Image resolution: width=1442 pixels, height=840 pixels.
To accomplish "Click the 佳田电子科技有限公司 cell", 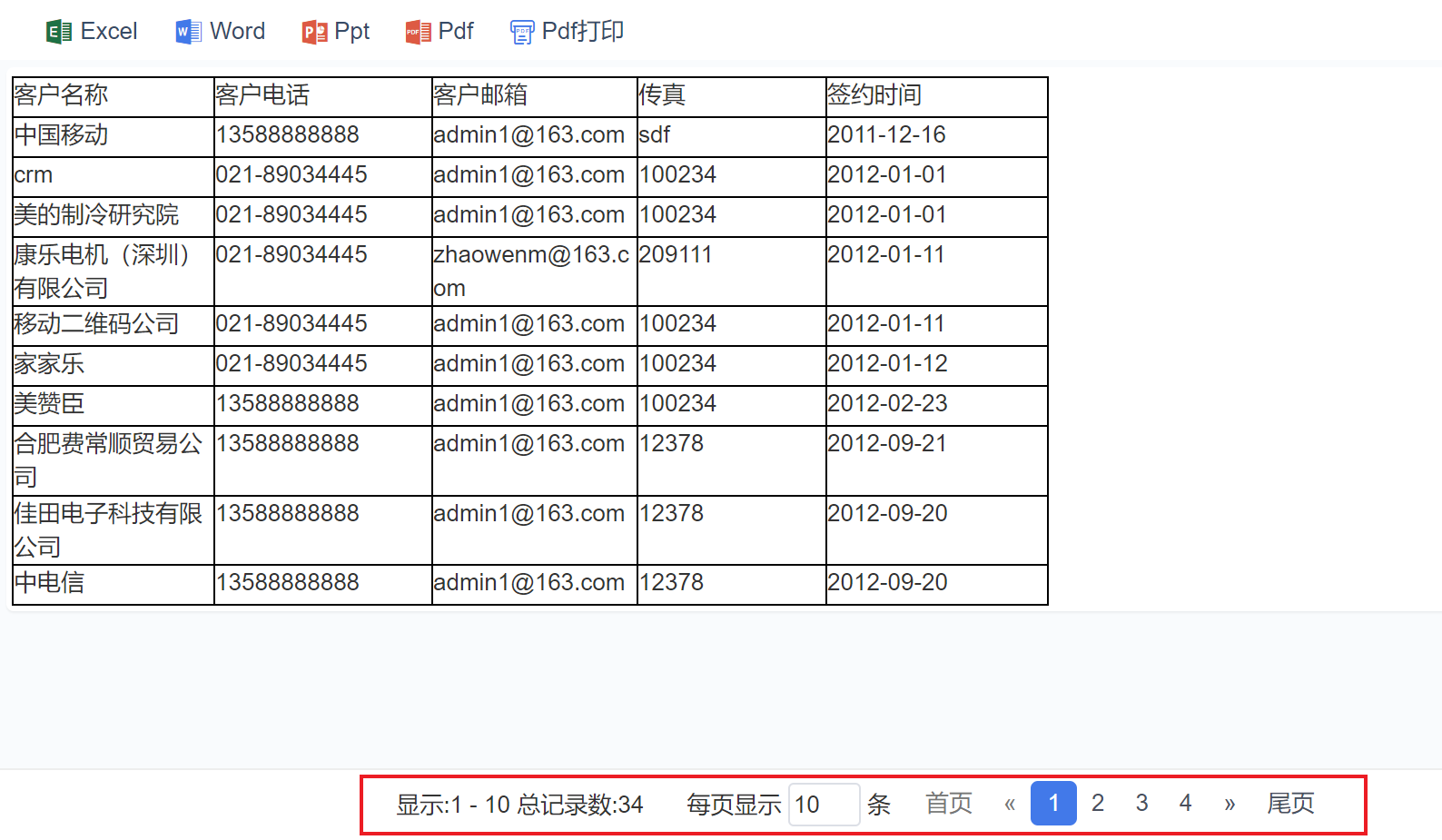I will [x=114, y=530].
